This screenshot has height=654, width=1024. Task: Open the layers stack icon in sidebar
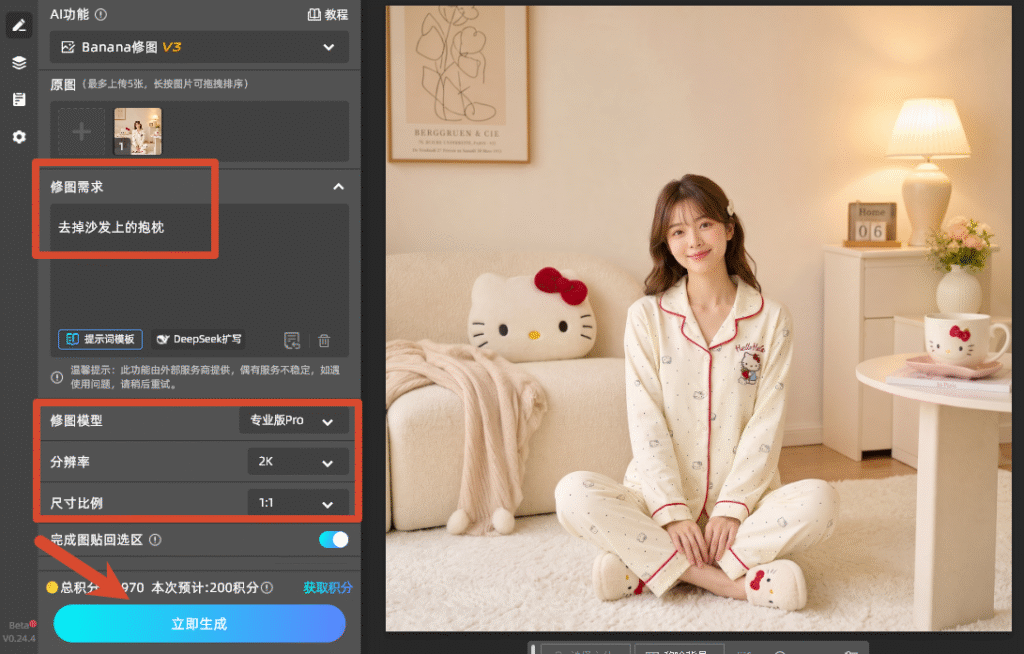pyautogui.click(x=19, y=63)
